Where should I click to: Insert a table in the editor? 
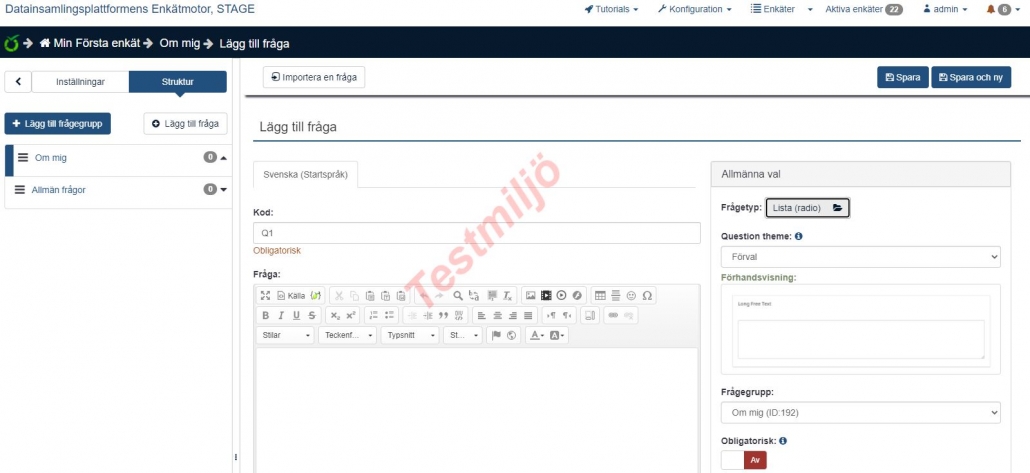[x=600, y=296]
